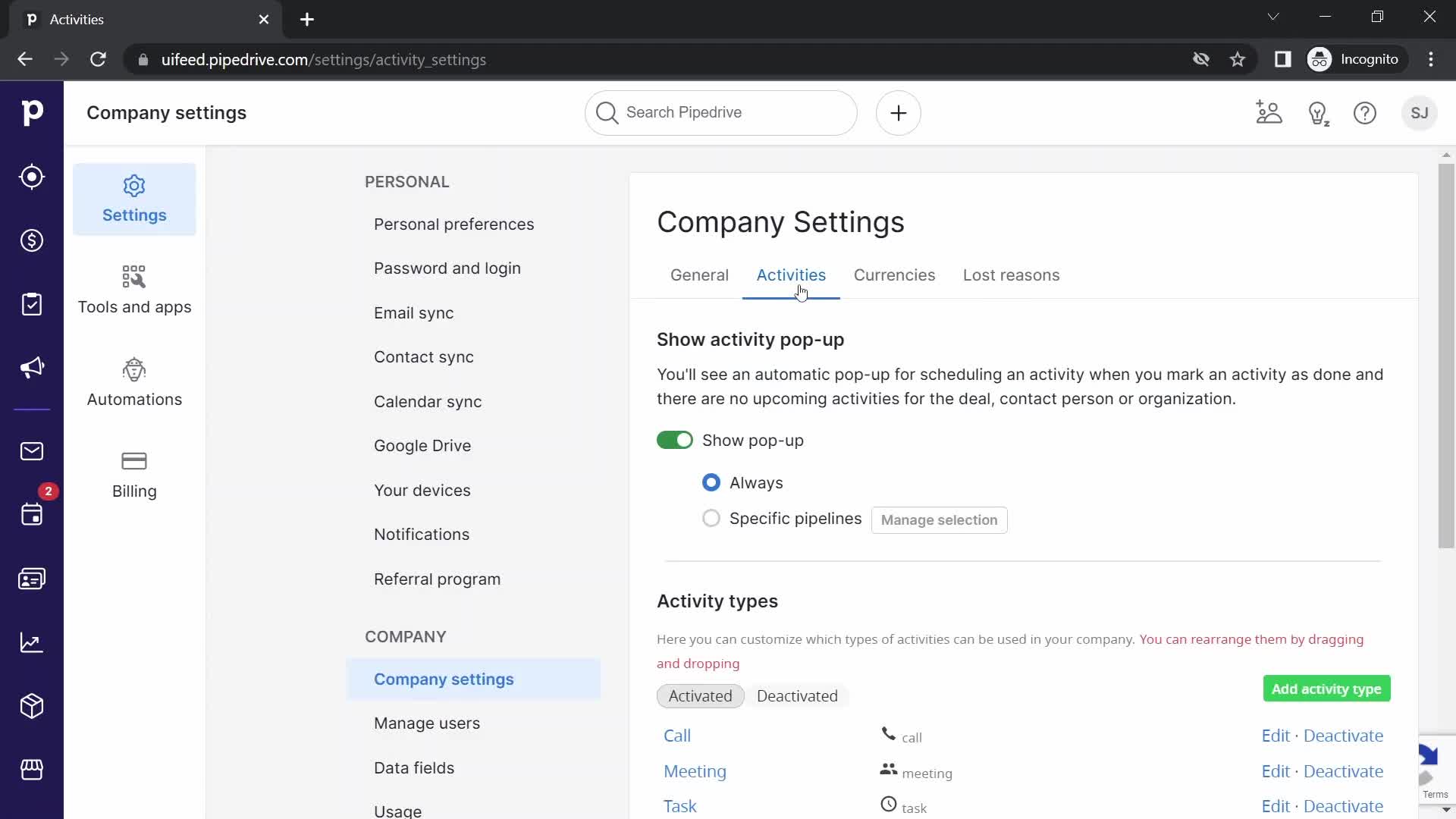Select Company settings in sidebar
Screen dimensions: 1456x819
[474, 679]
